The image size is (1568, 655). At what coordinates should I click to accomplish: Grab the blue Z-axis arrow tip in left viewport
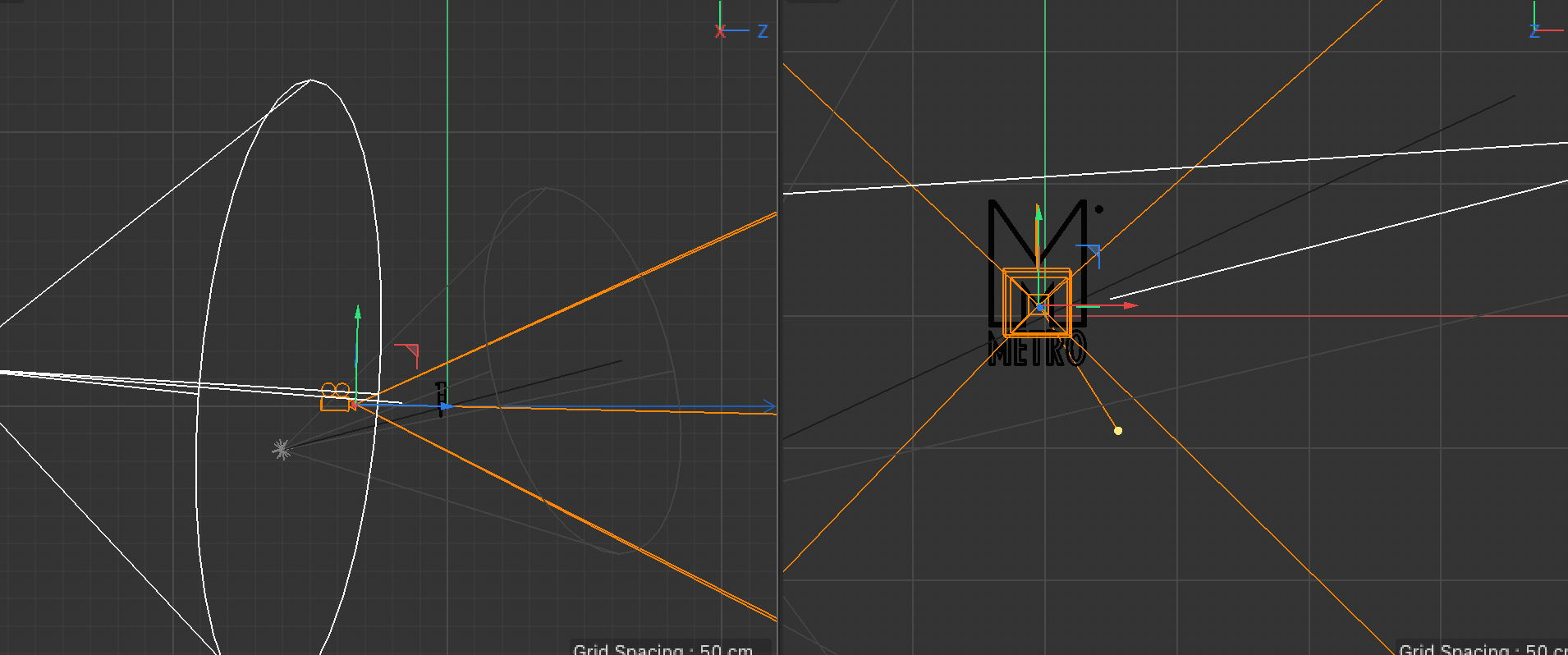(x=447, y=406)
